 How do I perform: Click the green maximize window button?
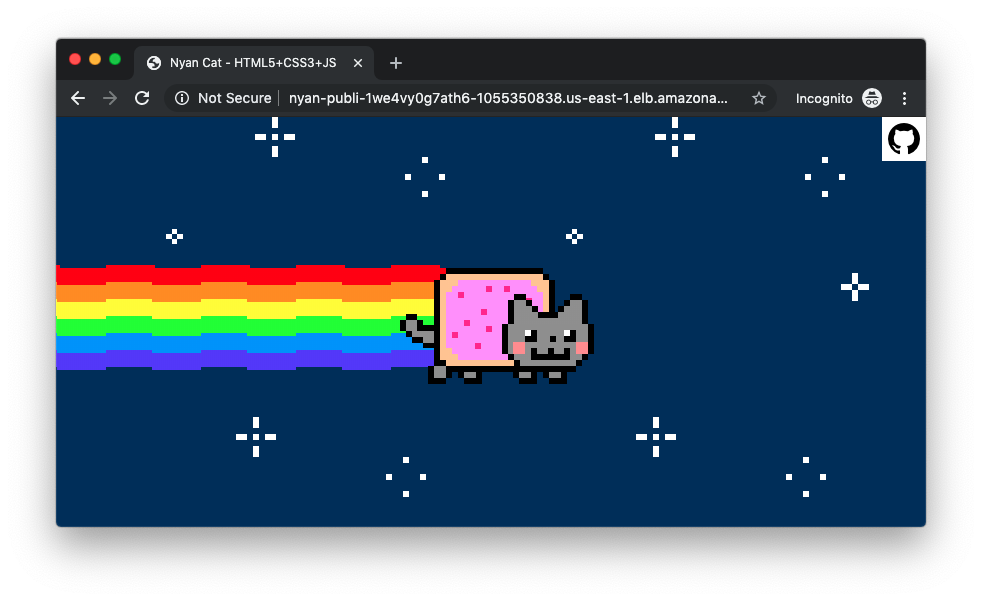click(115, 59)
